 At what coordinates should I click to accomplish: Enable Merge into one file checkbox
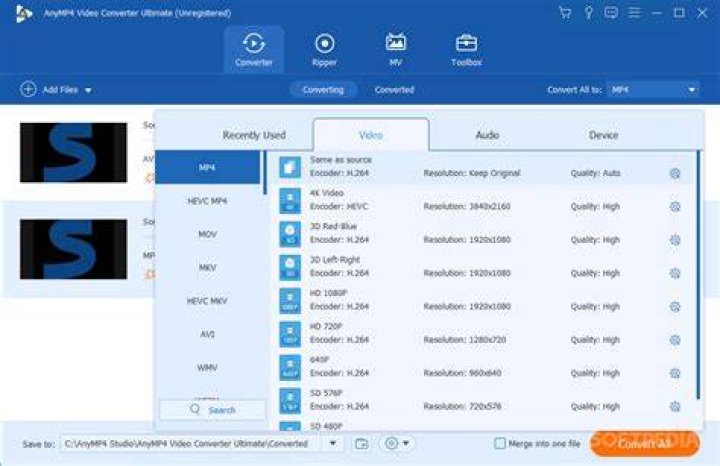pyautogui.click(x=500, y=444)
